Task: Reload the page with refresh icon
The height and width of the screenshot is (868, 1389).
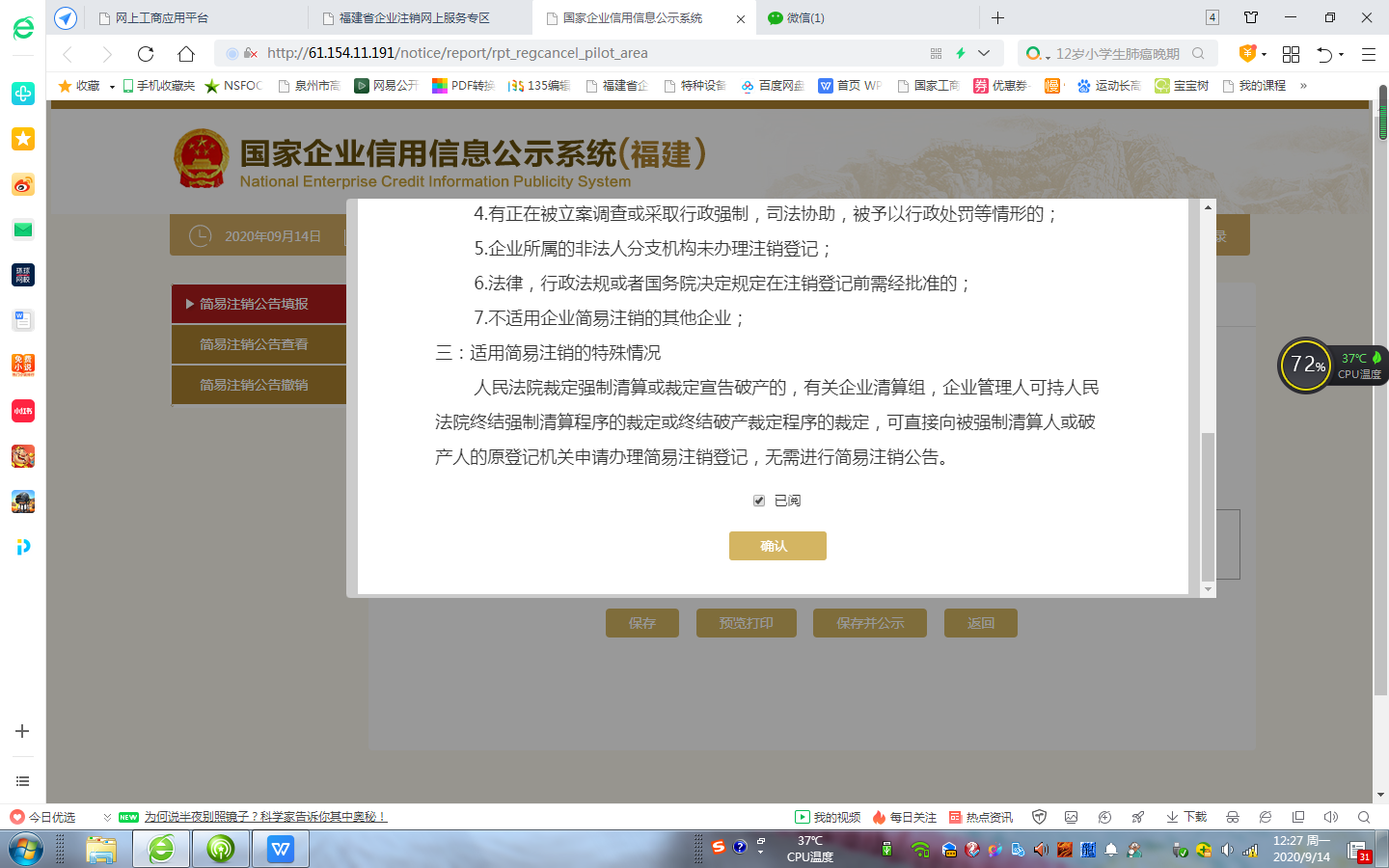Action: [146, 54]
